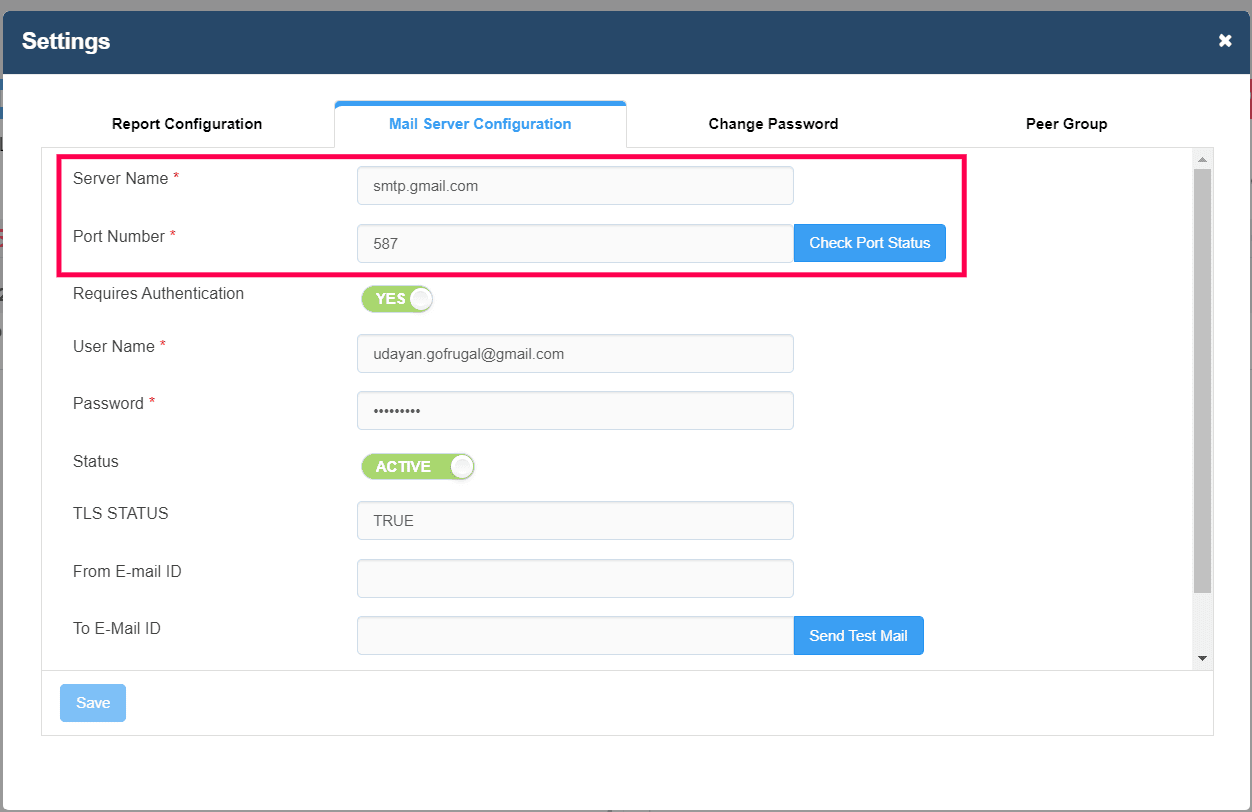The width and height of the screenshot is (1252, 812).
Task: Close the Settings dialog
Action: tap(1225, 41)
